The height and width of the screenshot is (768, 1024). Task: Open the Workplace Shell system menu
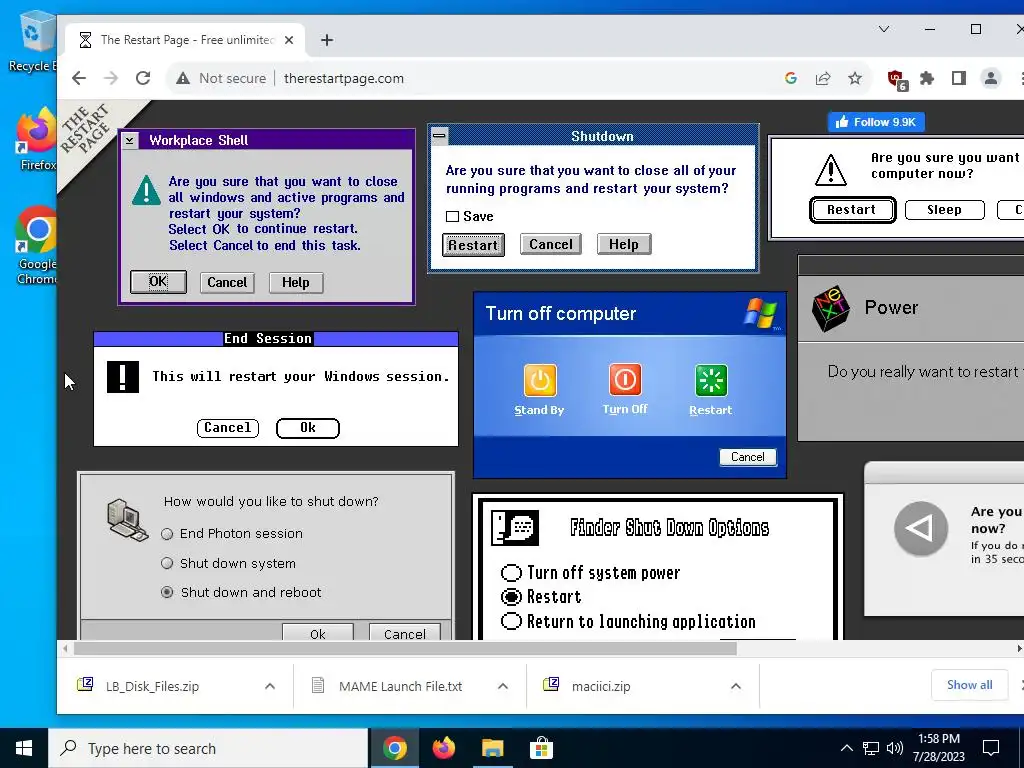pyautogui.click(x=129, y=140)
